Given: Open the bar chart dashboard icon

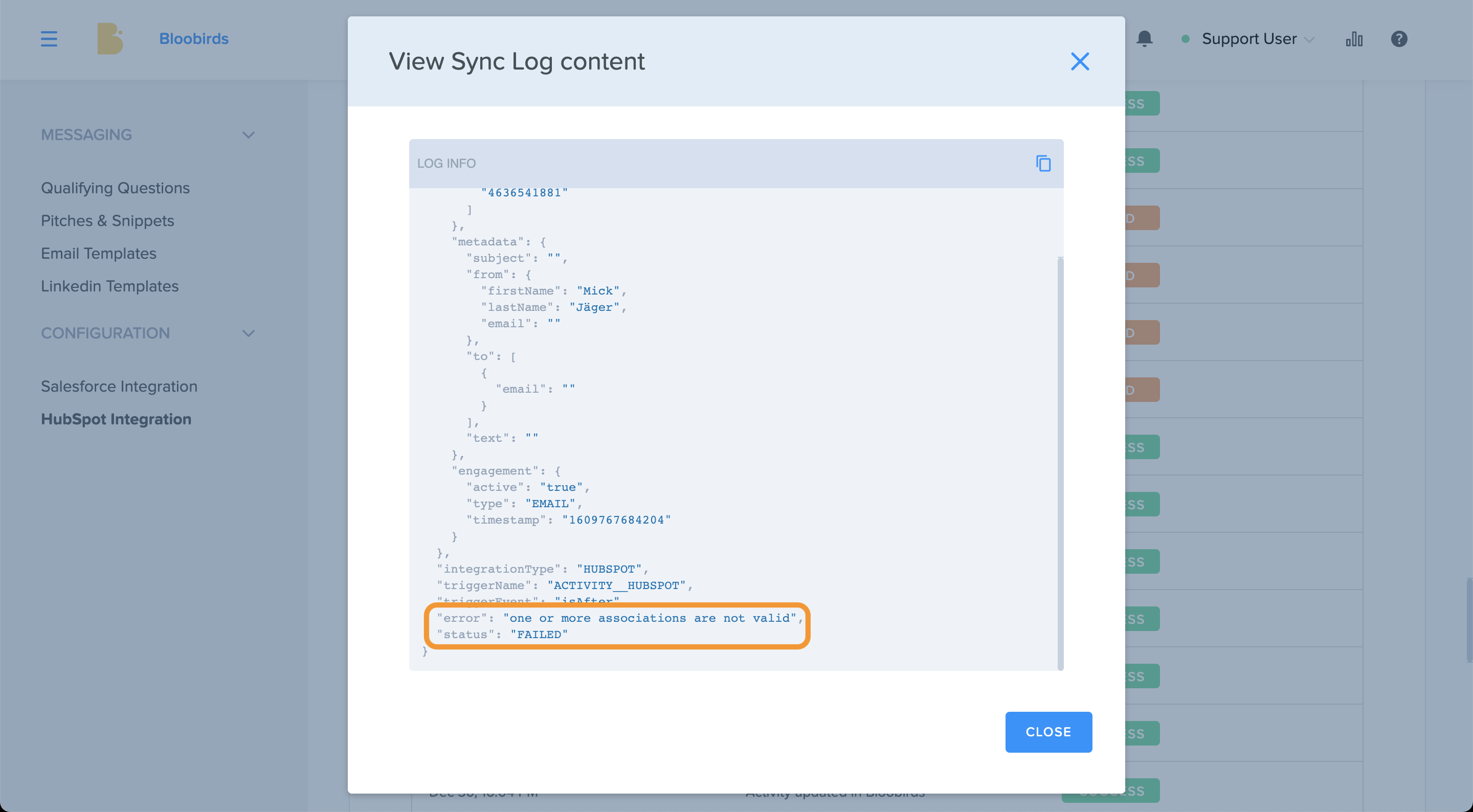Looking at the screenshot, I should coord(1354,39).
